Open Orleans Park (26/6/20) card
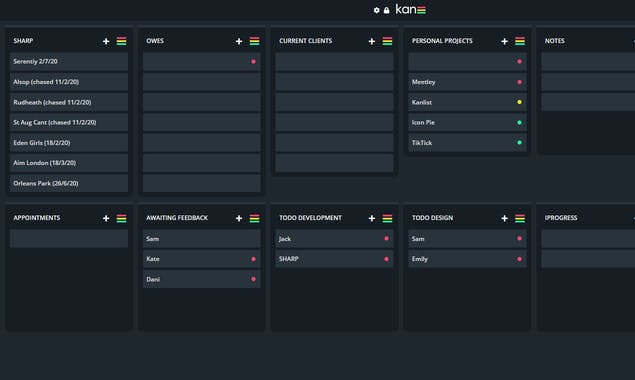The image size is (635, 380). pyautogui.click(x=69, y=183)
